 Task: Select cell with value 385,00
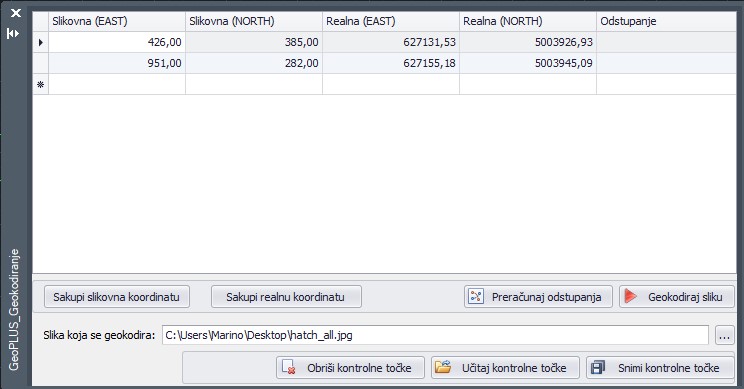click(x=254, y=42)
